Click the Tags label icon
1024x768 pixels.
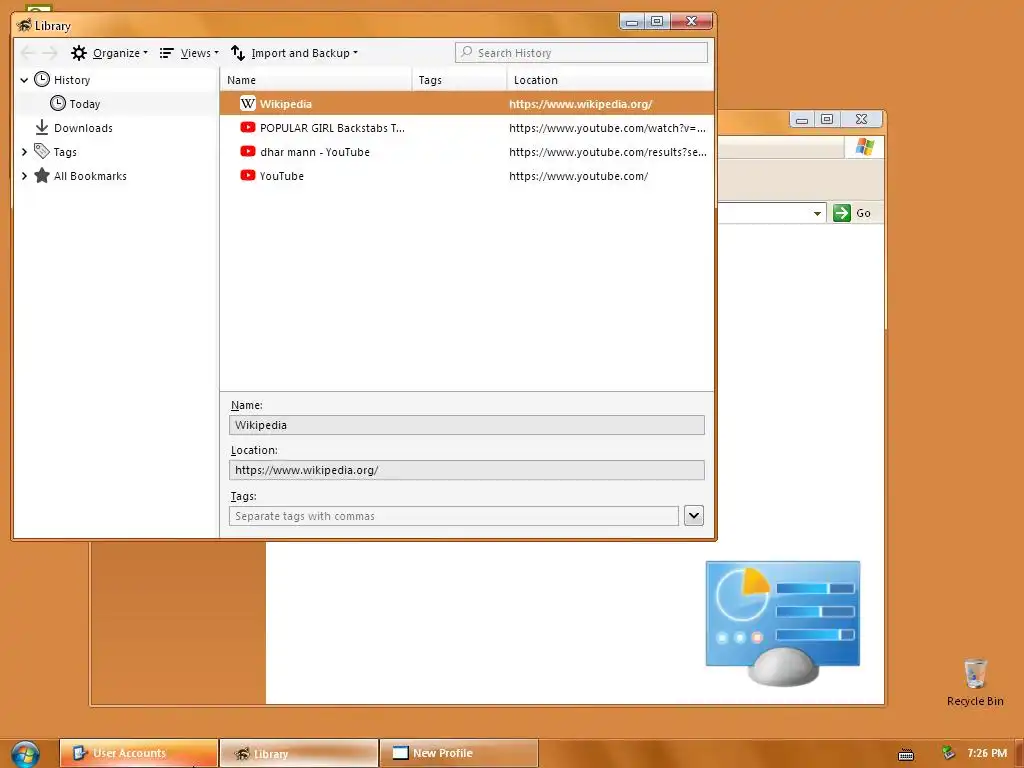(42, 151)
